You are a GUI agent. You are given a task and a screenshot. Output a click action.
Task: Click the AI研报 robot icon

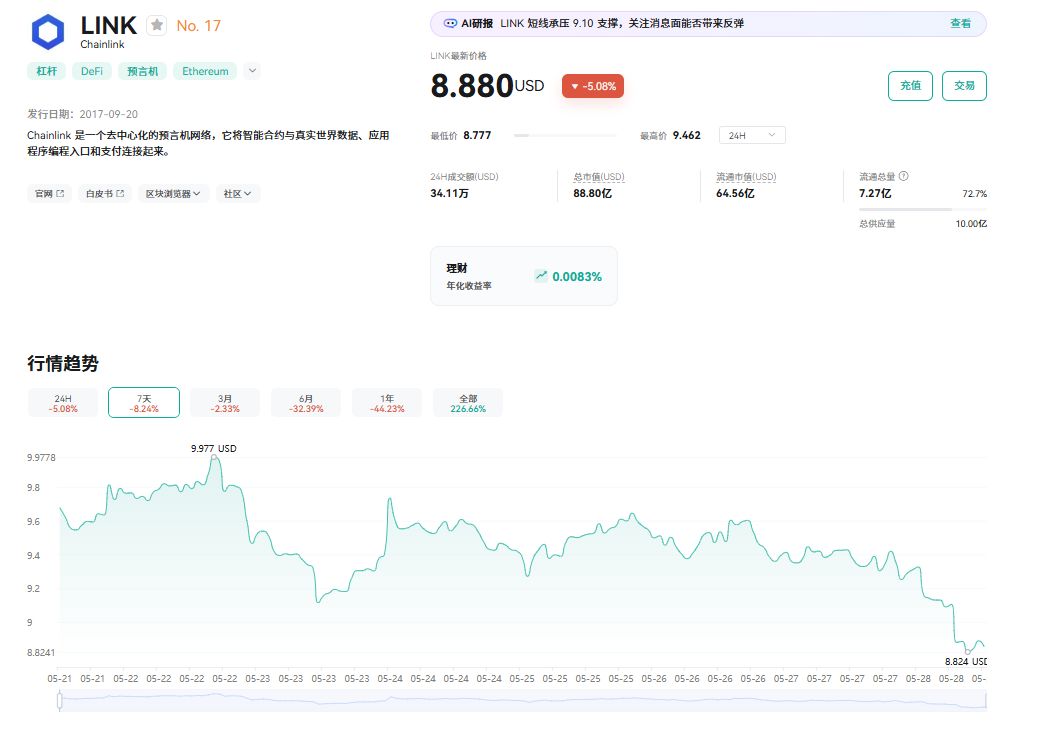[x=450, y=23]
